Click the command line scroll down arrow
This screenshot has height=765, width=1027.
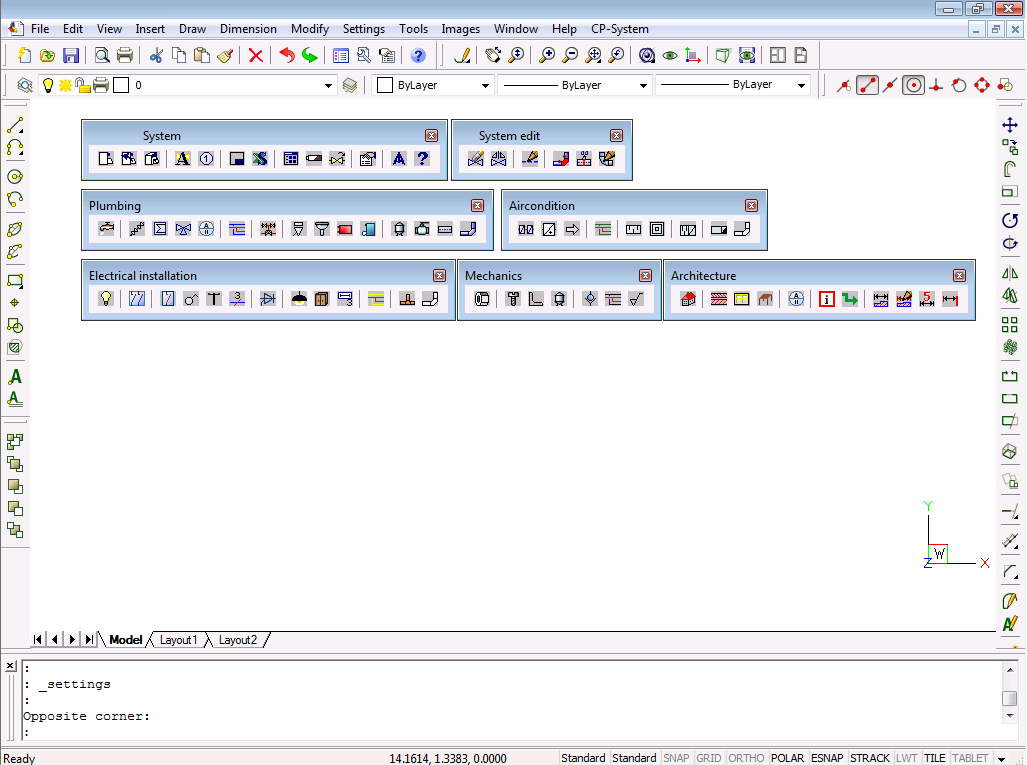1009,716
